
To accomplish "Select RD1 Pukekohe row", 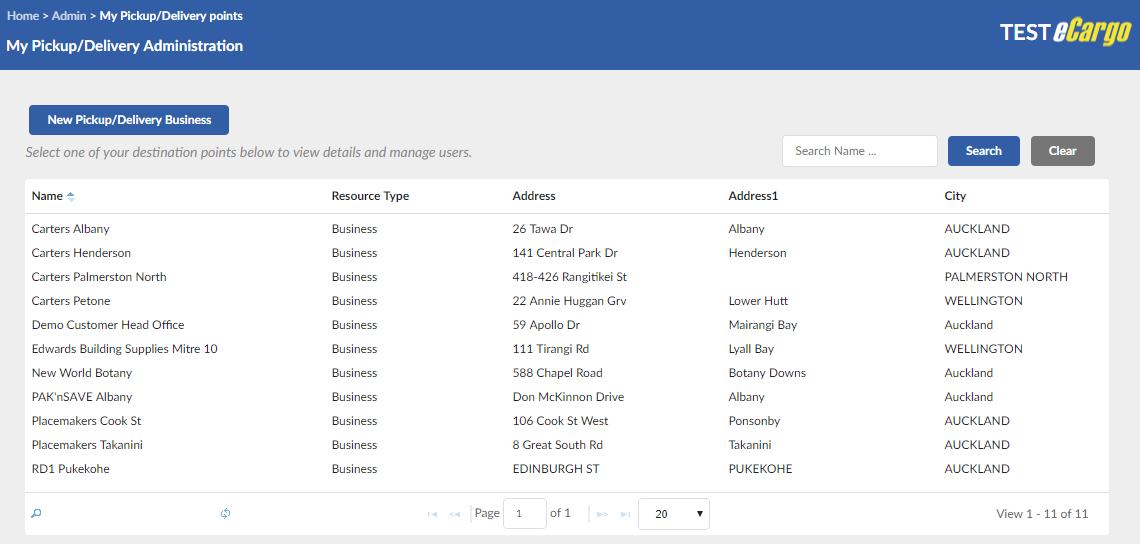I will tap(567, 468).
